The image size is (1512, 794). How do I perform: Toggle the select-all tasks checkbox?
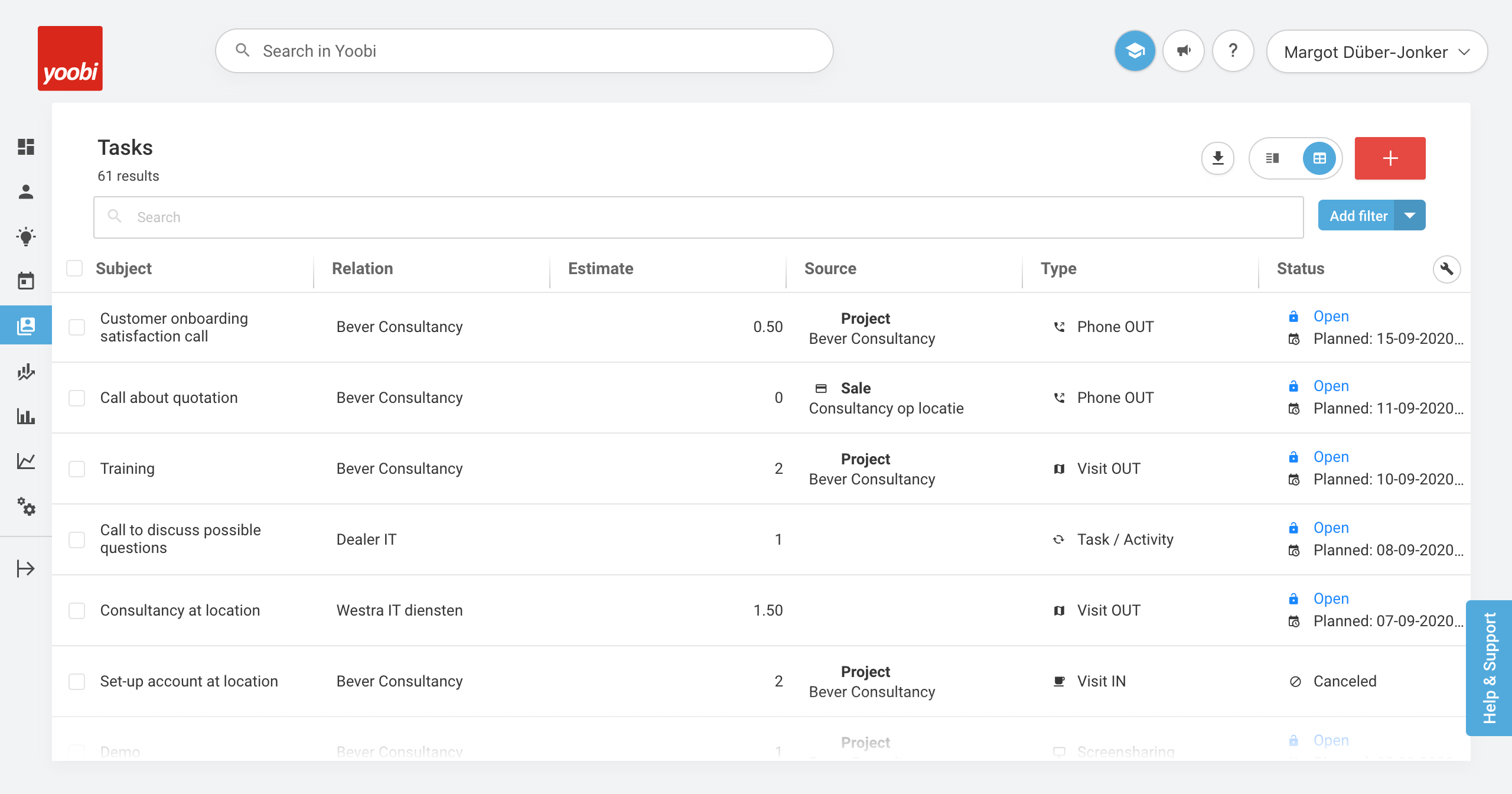74,268
